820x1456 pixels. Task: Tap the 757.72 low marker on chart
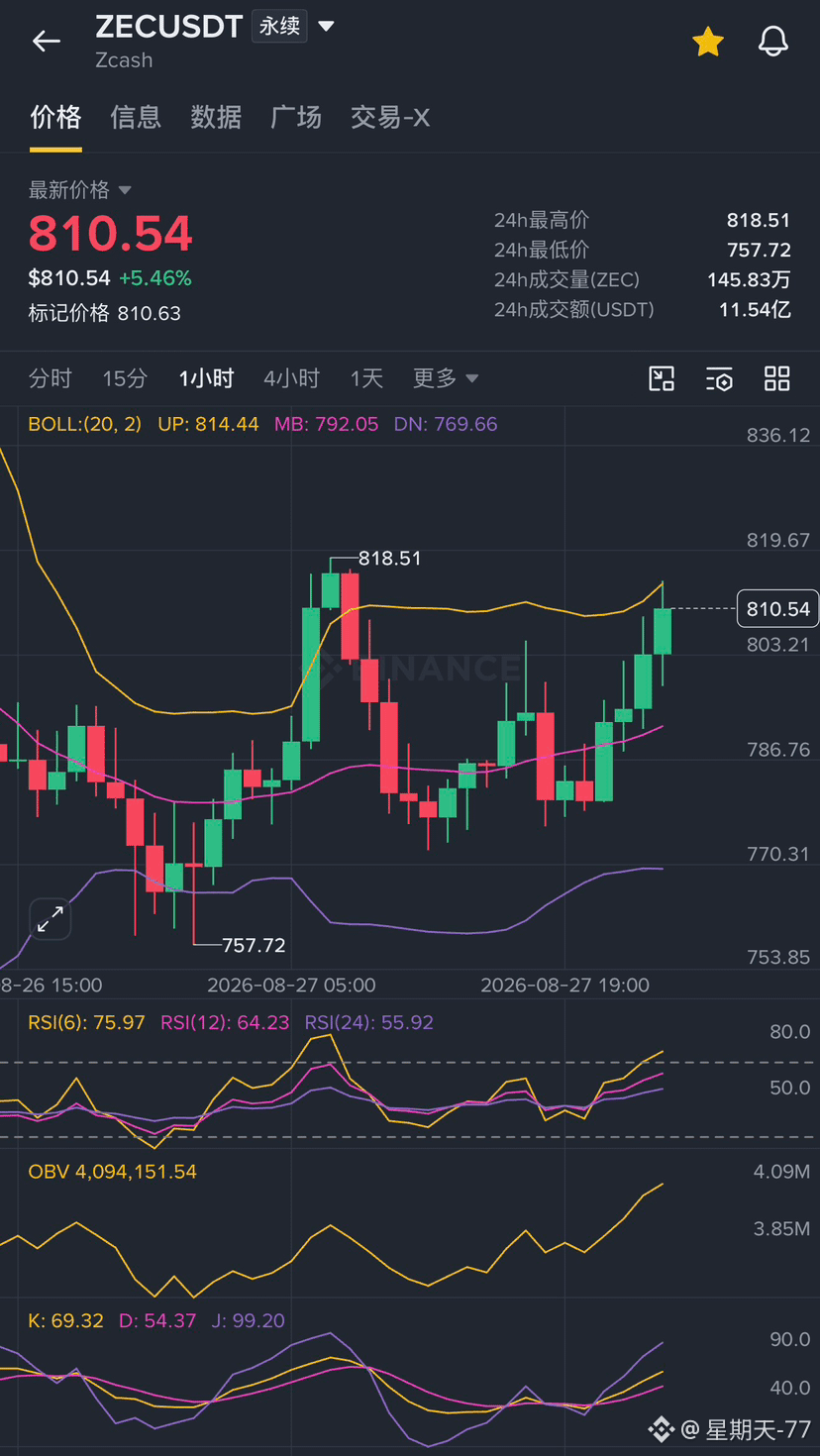point(254,945)
